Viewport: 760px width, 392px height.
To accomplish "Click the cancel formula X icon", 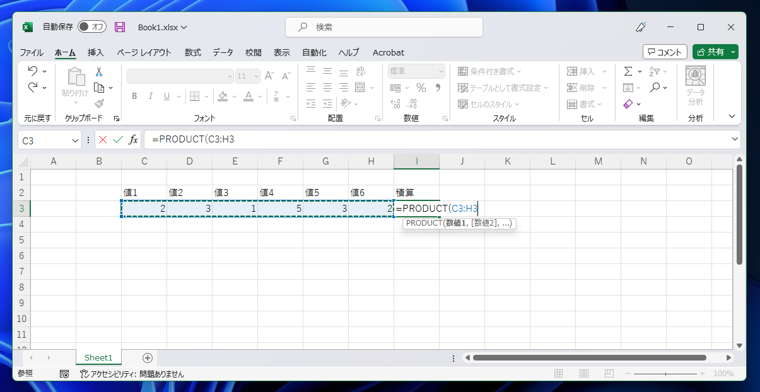I will click(102, 140).
